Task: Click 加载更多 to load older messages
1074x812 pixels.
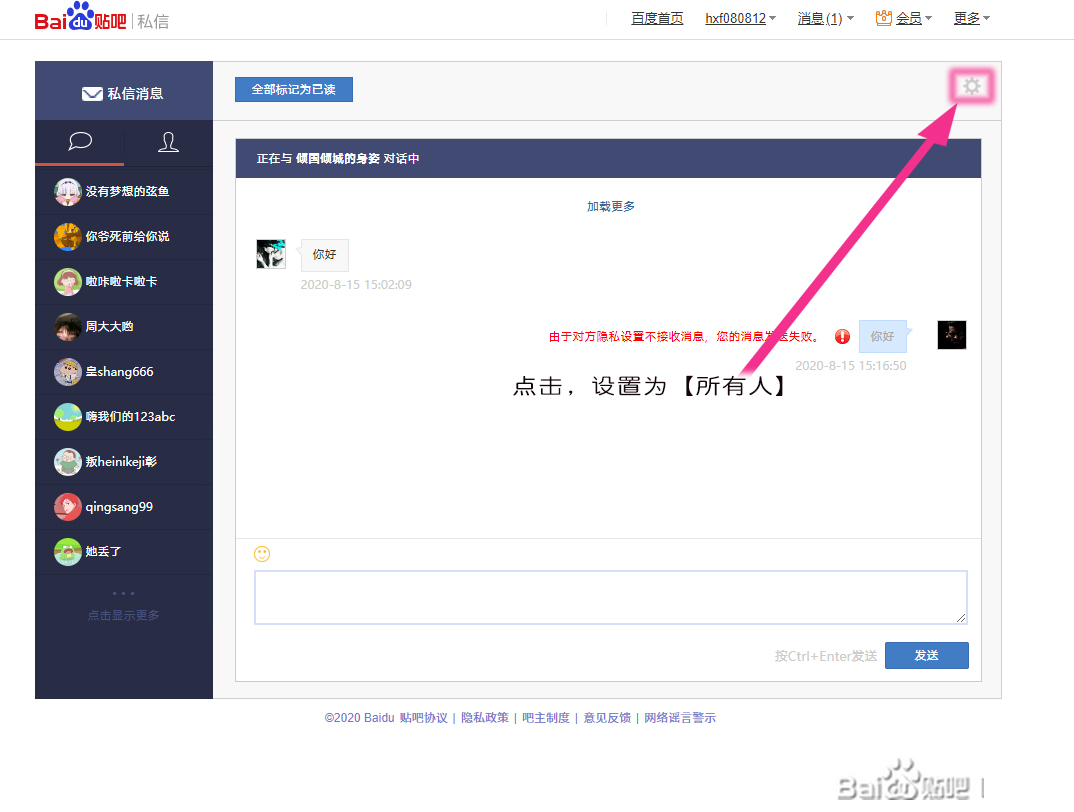Action: click(611, 206)
